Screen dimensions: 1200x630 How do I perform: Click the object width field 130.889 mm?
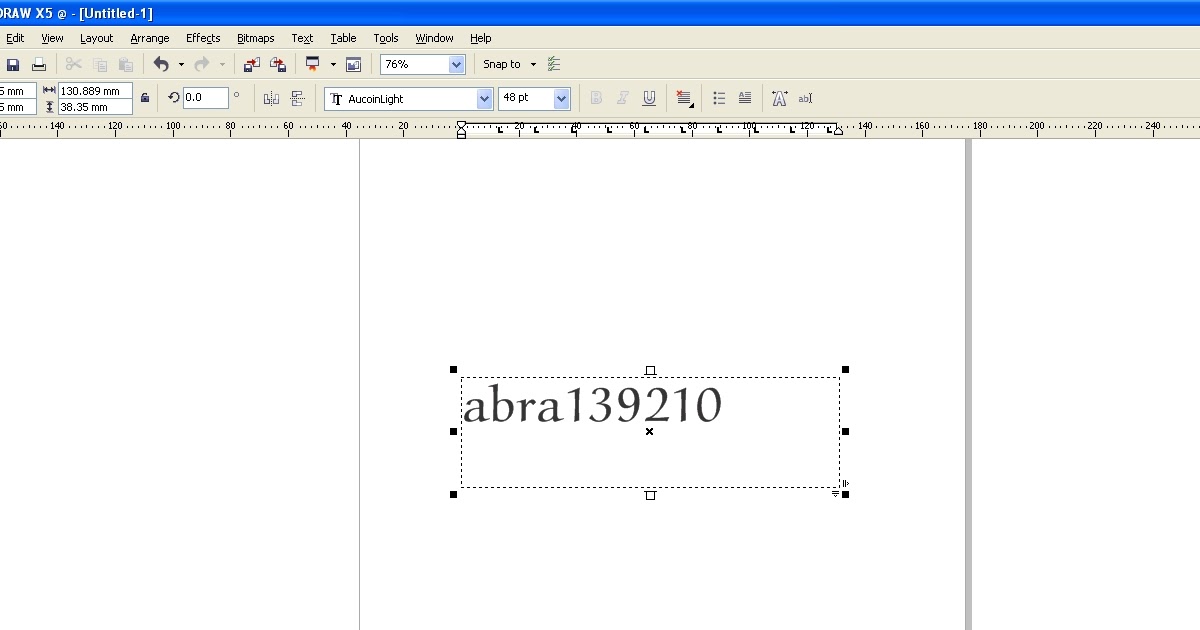coord(95,90)
